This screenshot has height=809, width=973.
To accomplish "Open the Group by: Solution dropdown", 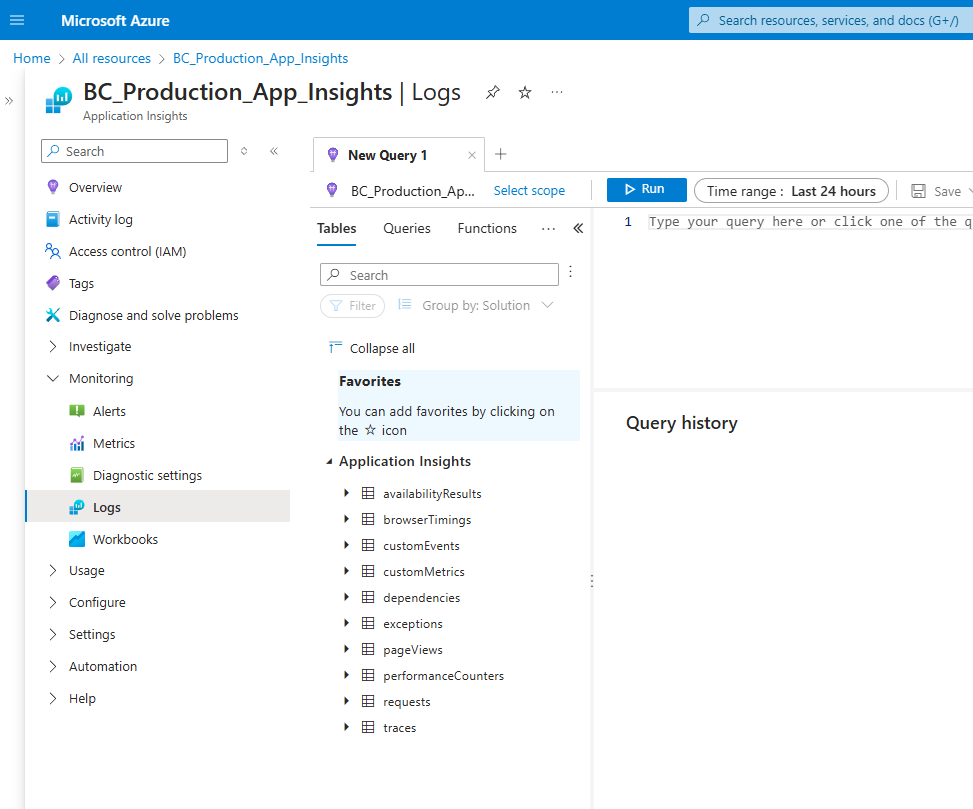I will (475, 305).
